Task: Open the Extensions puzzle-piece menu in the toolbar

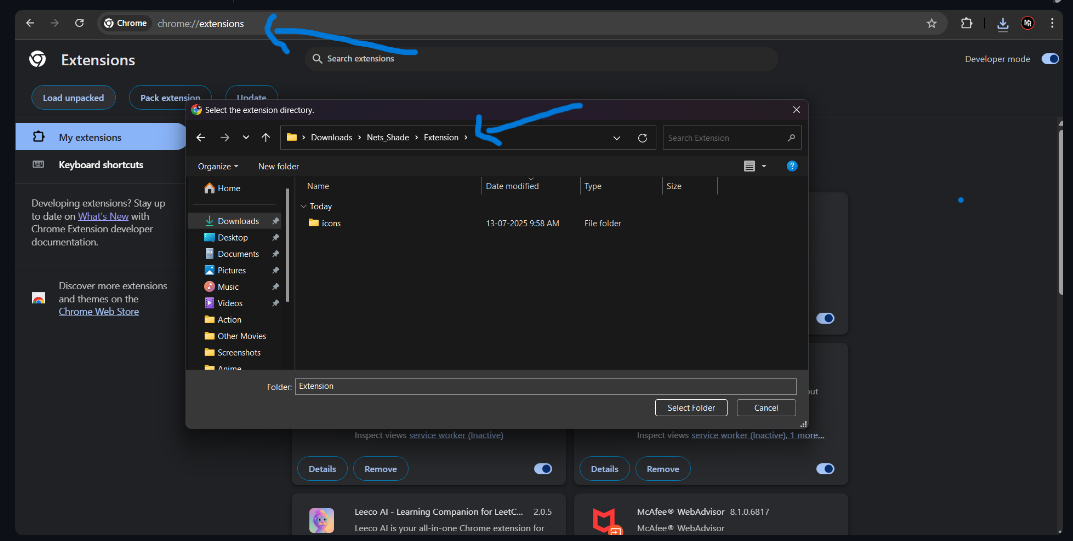Action: 966,23
